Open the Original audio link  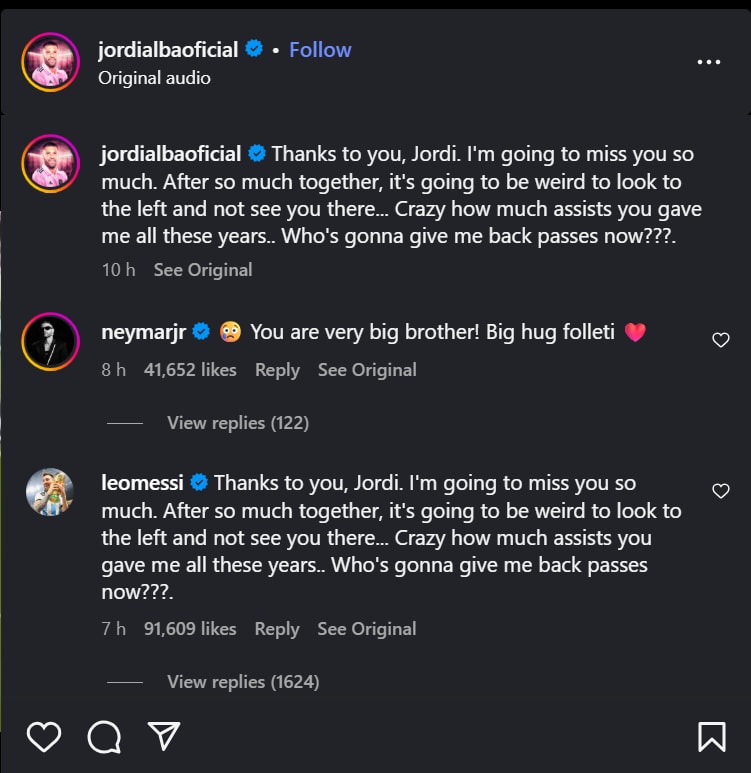coord(154,78)
